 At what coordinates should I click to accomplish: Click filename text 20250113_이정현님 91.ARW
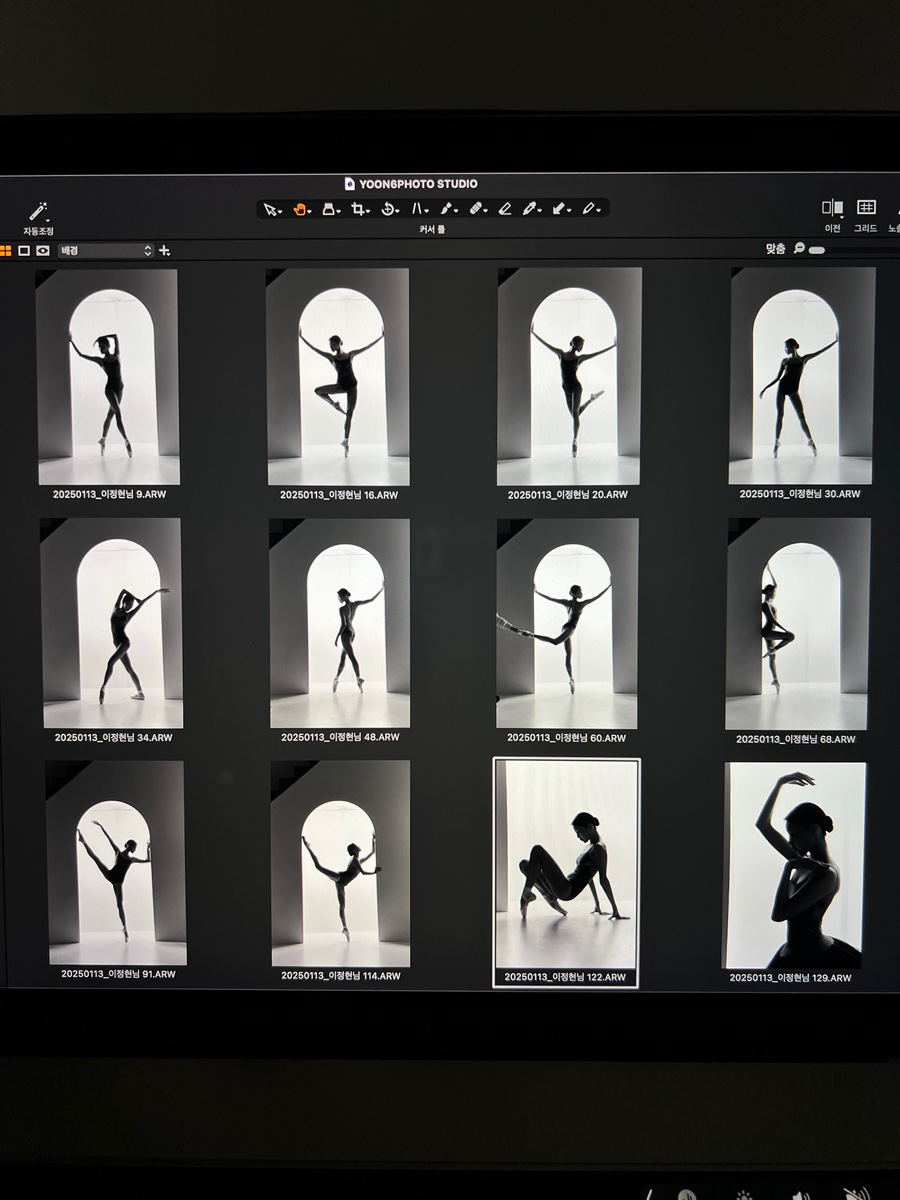coord(119,974)
